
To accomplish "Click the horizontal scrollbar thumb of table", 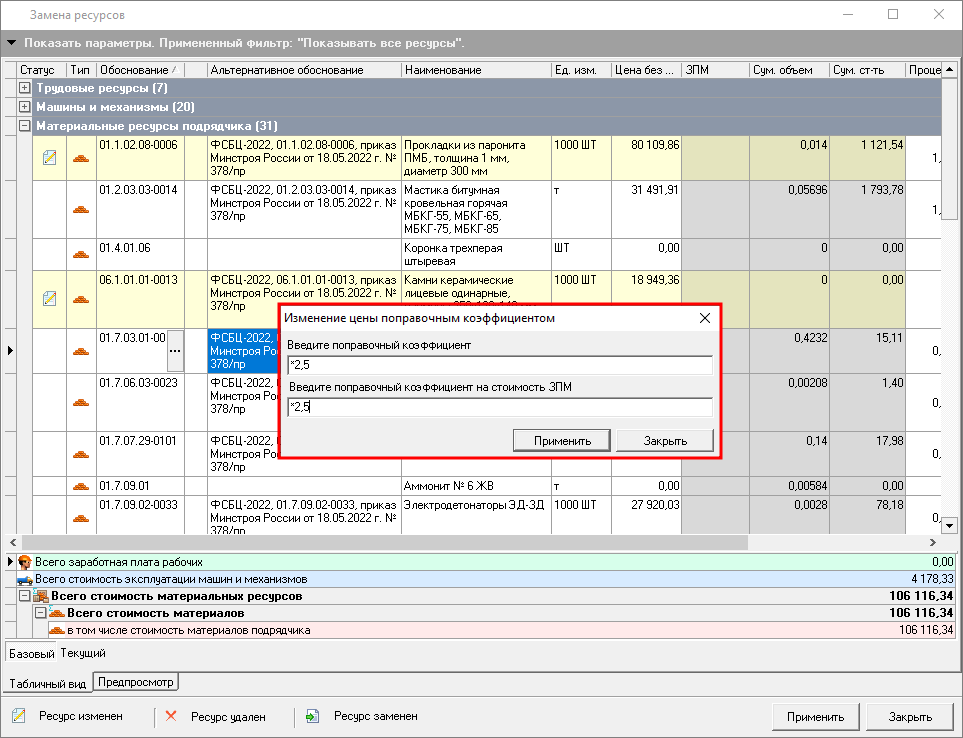I will point(385,543).
